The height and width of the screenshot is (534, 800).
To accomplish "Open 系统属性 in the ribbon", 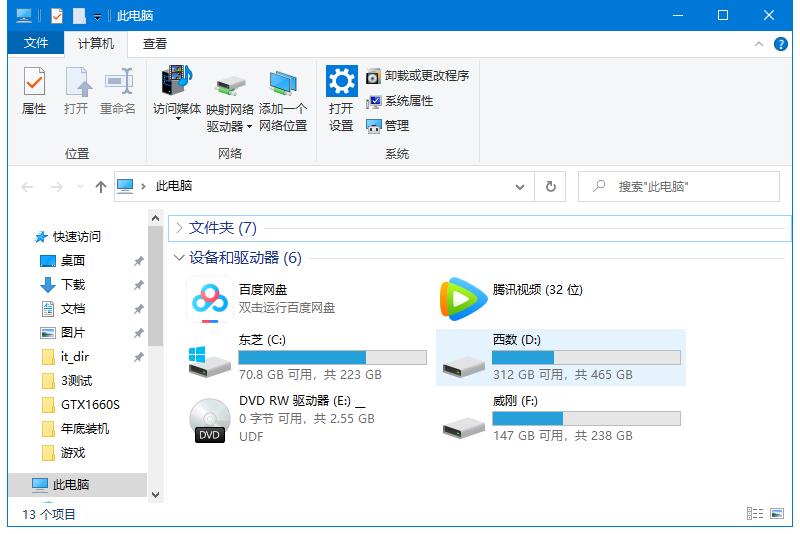I will [x=399, y=101].
